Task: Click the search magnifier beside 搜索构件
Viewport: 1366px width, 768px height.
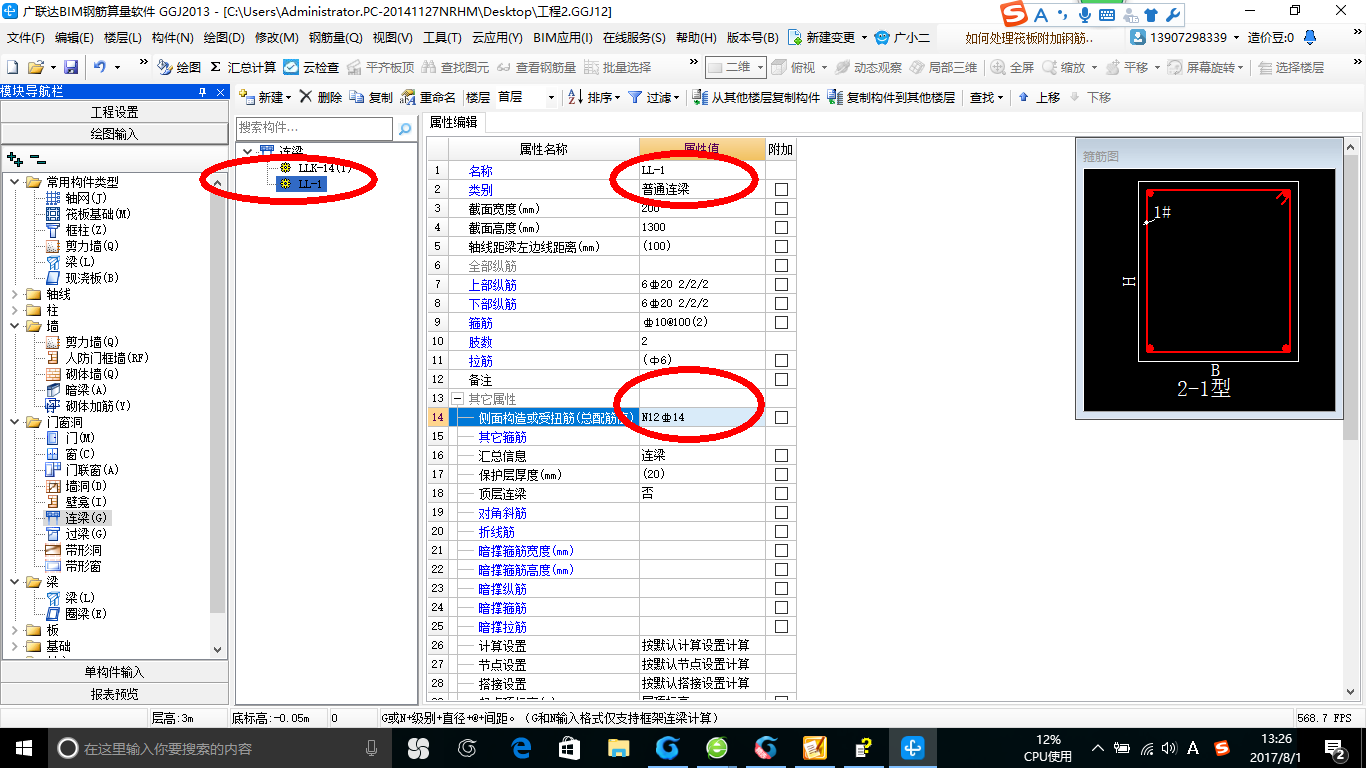Action: (x=405, y=129)
